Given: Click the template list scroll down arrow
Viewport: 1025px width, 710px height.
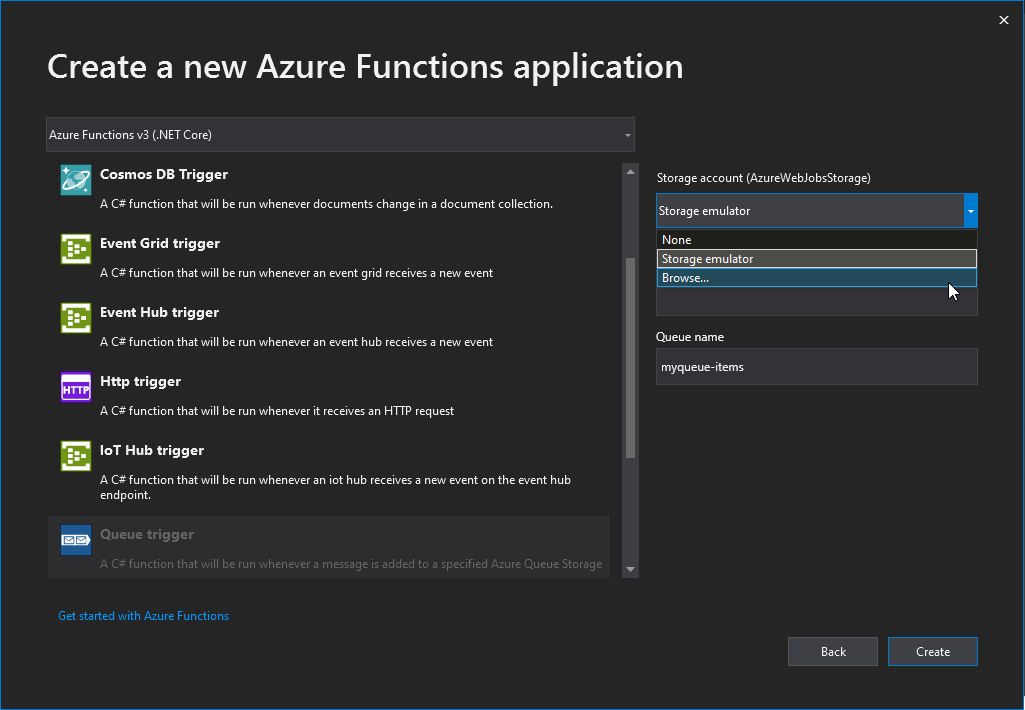Looking at the screenshot, I should (x=630, y=569).
